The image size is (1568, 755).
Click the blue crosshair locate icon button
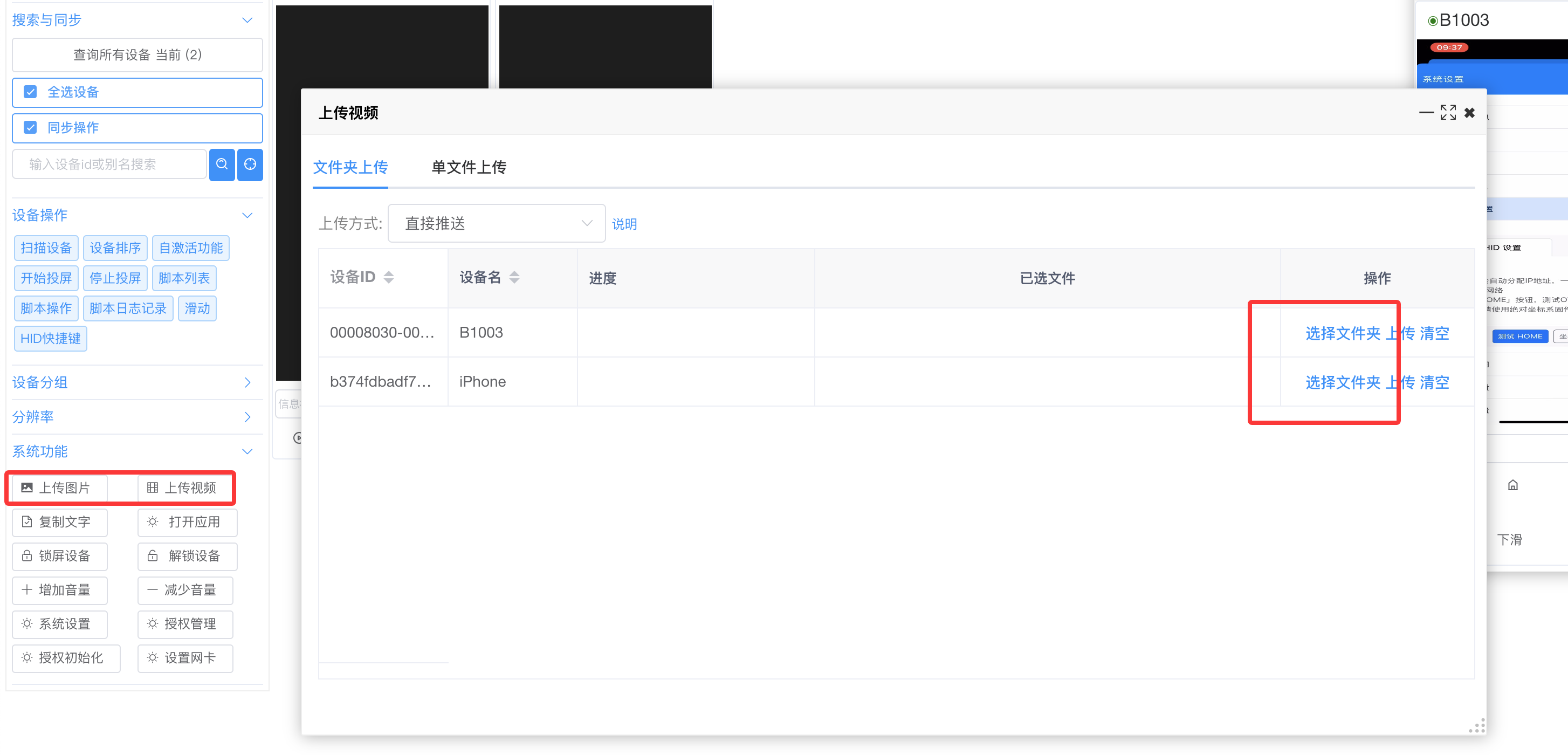pyautogui.click(x=250, y=164)
